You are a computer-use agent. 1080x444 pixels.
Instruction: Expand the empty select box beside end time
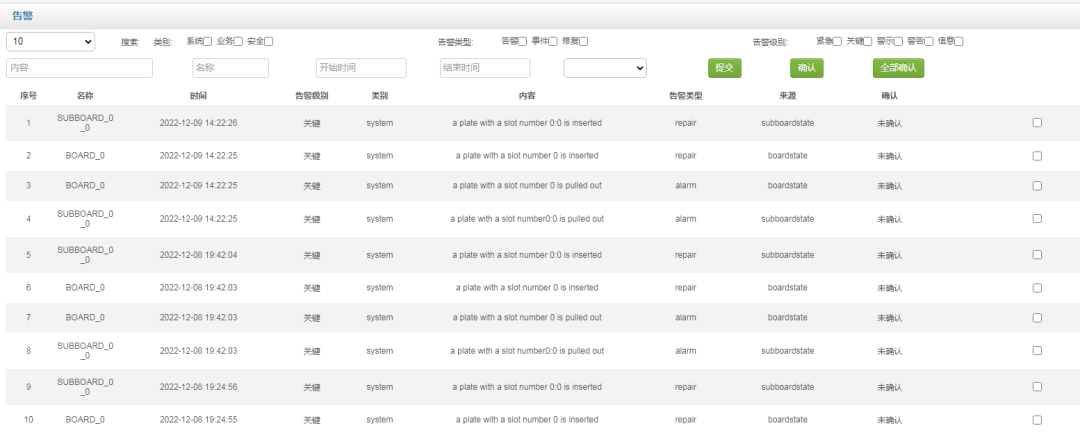tap(605, 68)
